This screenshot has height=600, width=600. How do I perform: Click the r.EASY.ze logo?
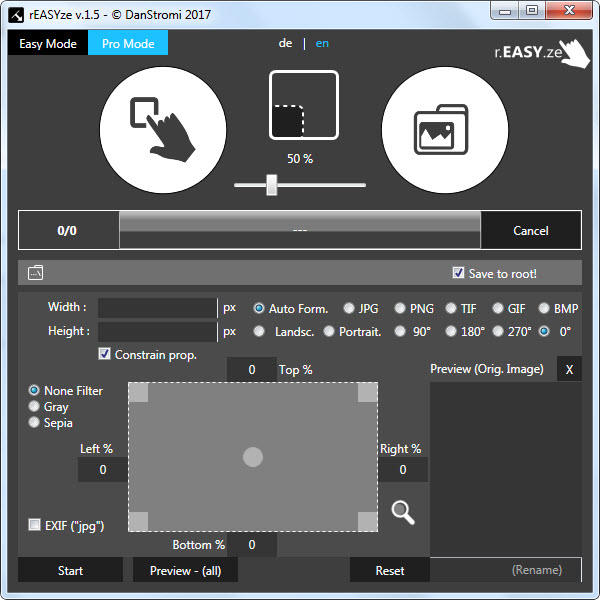541,53
